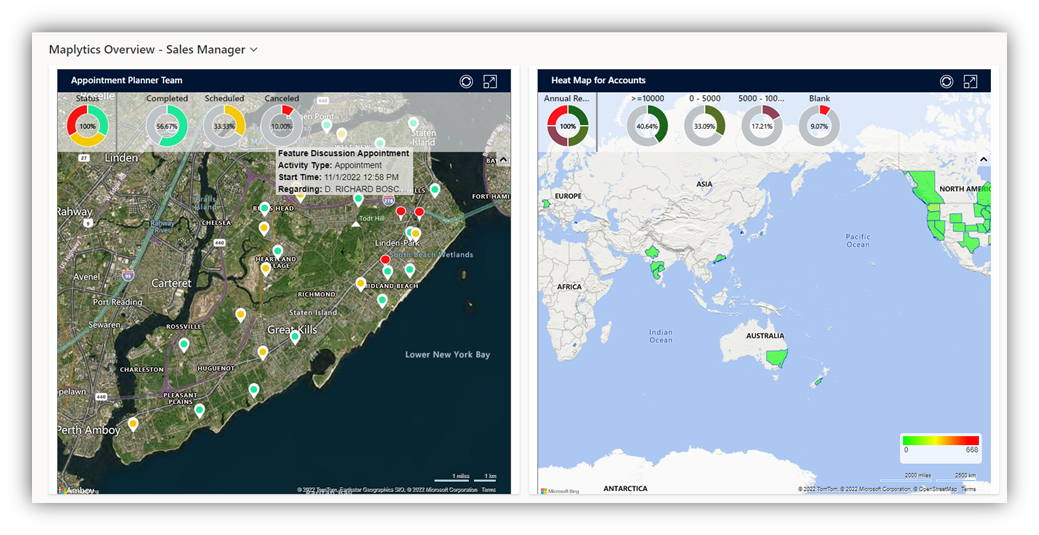This screenshot has width=1039, height=535.
Task: Click the heat map color gradient legend
Action: [x=940, y=440]
